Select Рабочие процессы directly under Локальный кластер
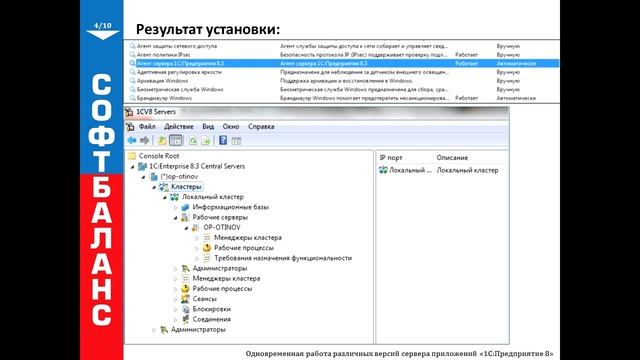Viewport: 640px width, 360px height. coord(222,289)
